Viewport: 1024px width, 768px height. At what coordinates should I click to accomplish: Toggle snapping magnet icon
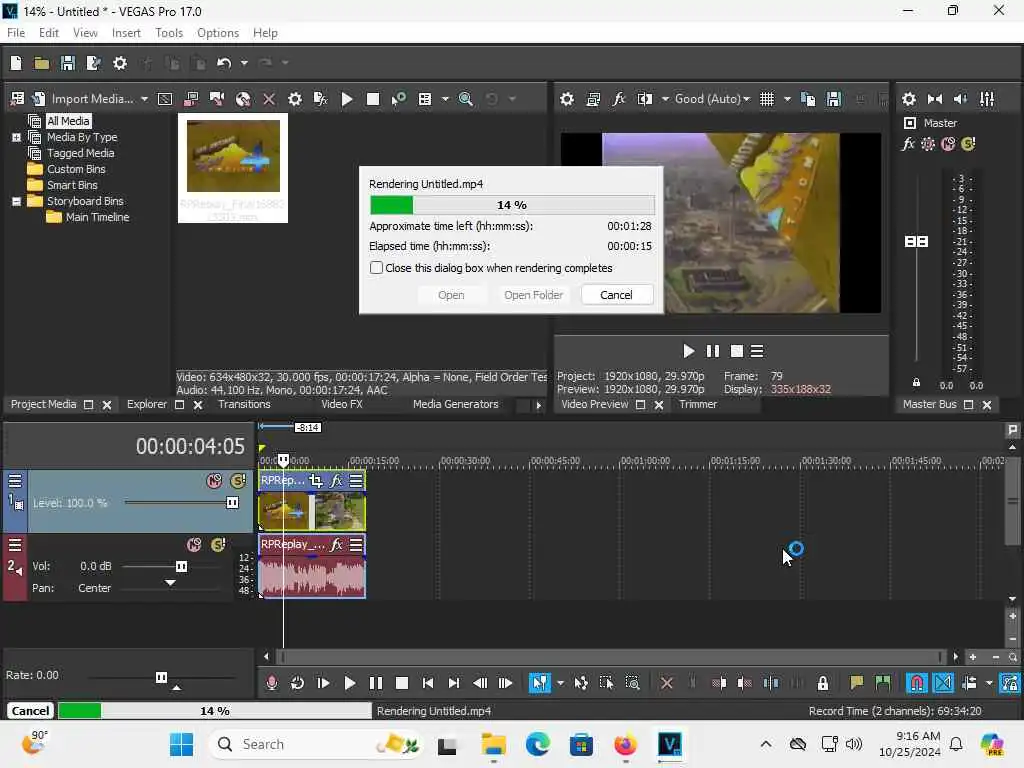pos(916,683)
